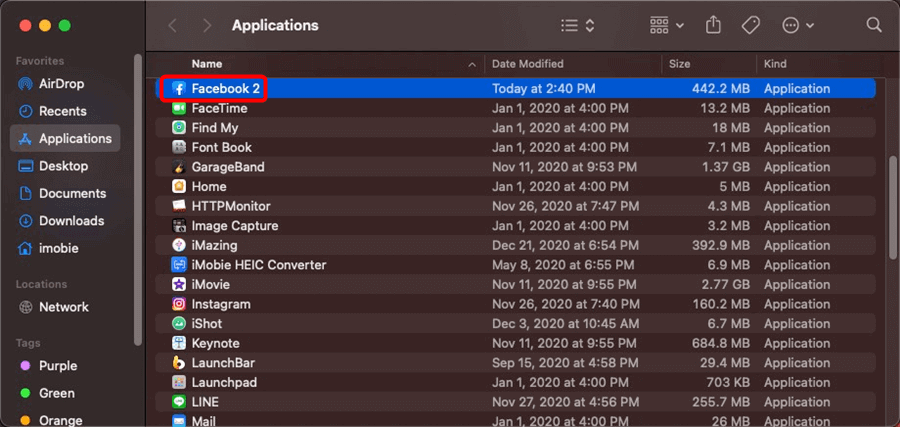Select Applications in sidebar
The height and width of the screenshot is (427, 900).
click(x=65, y=138)
